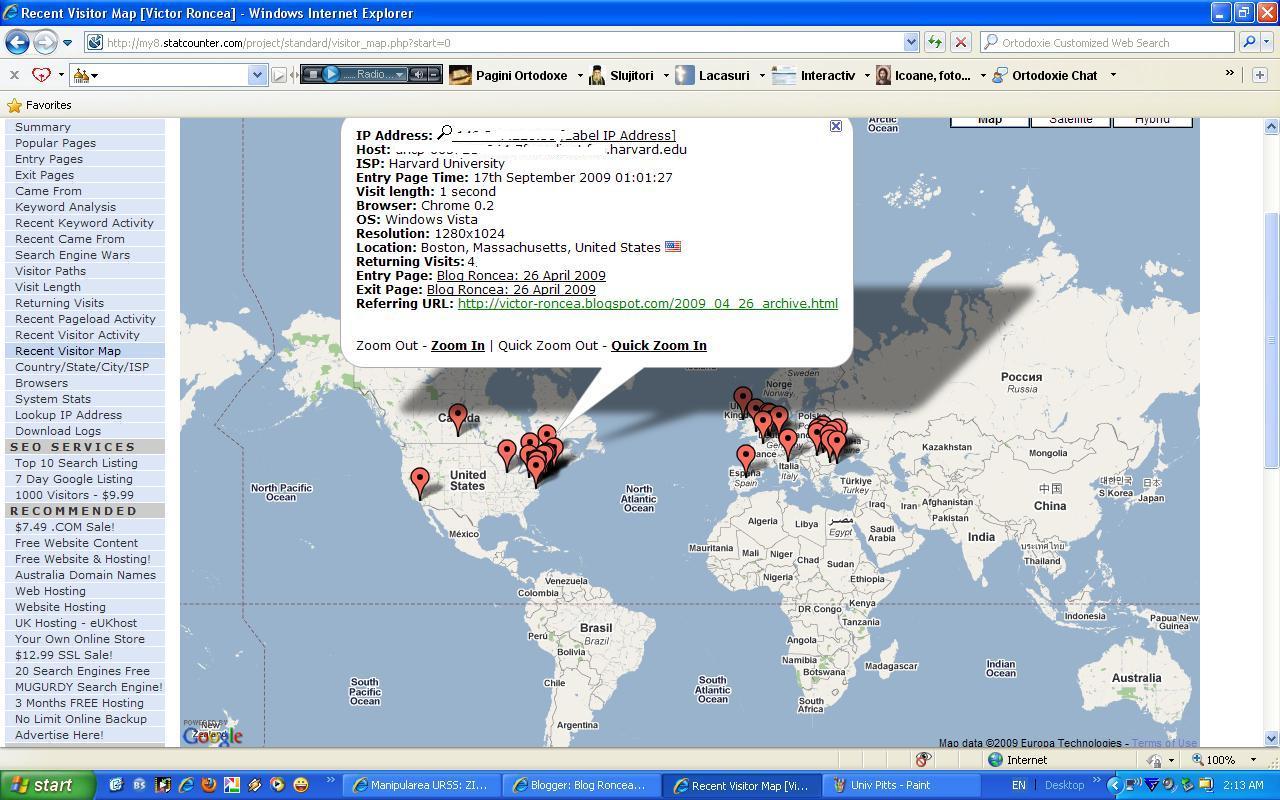Show hidden system tray icons arrow
Viewport: 1280px width, 800px height.
tap(1114, 786)
